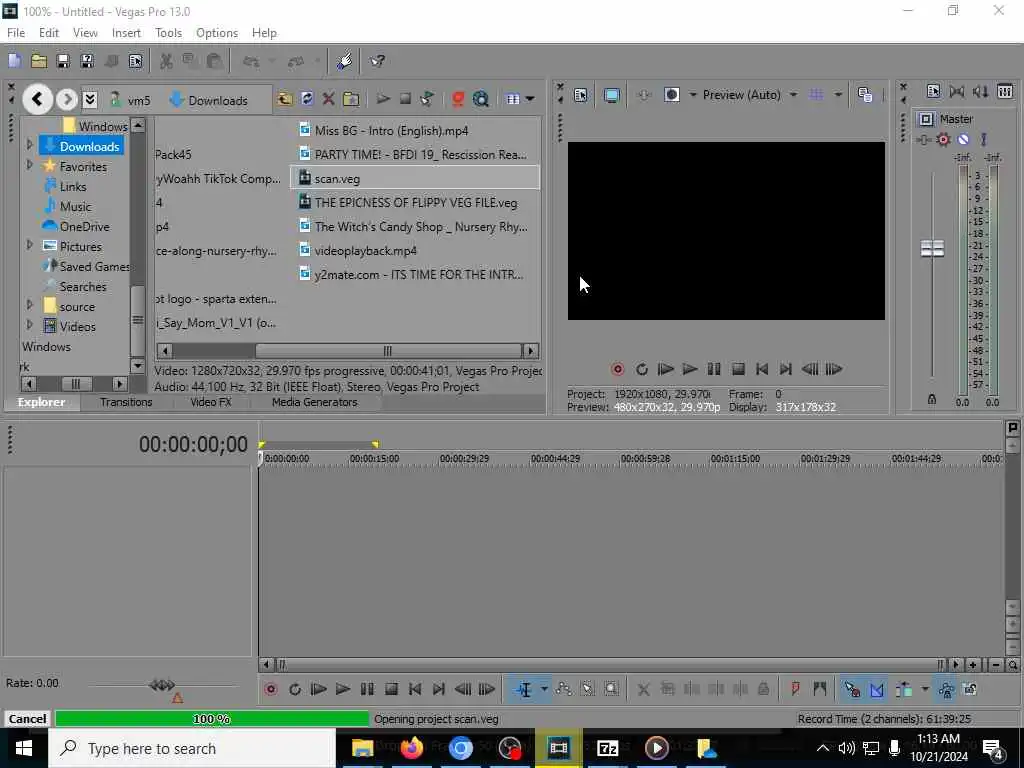This screenshot has width=1024, height=768.
Task: Click the preview Record button
Action: point(617,370)
